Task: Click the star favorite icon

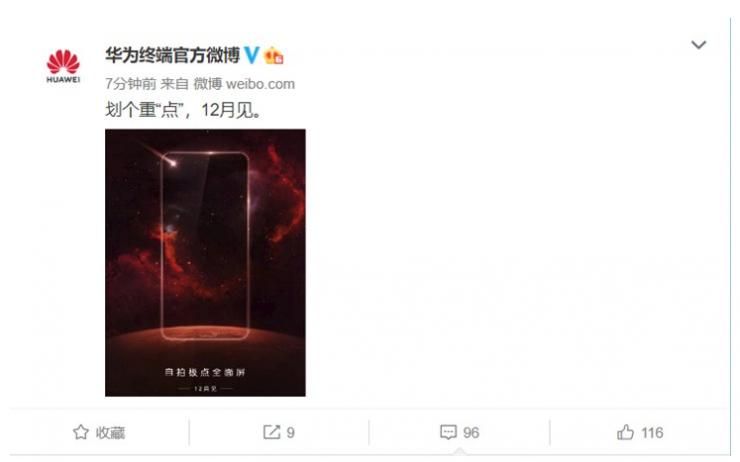Action: point(81,432)
